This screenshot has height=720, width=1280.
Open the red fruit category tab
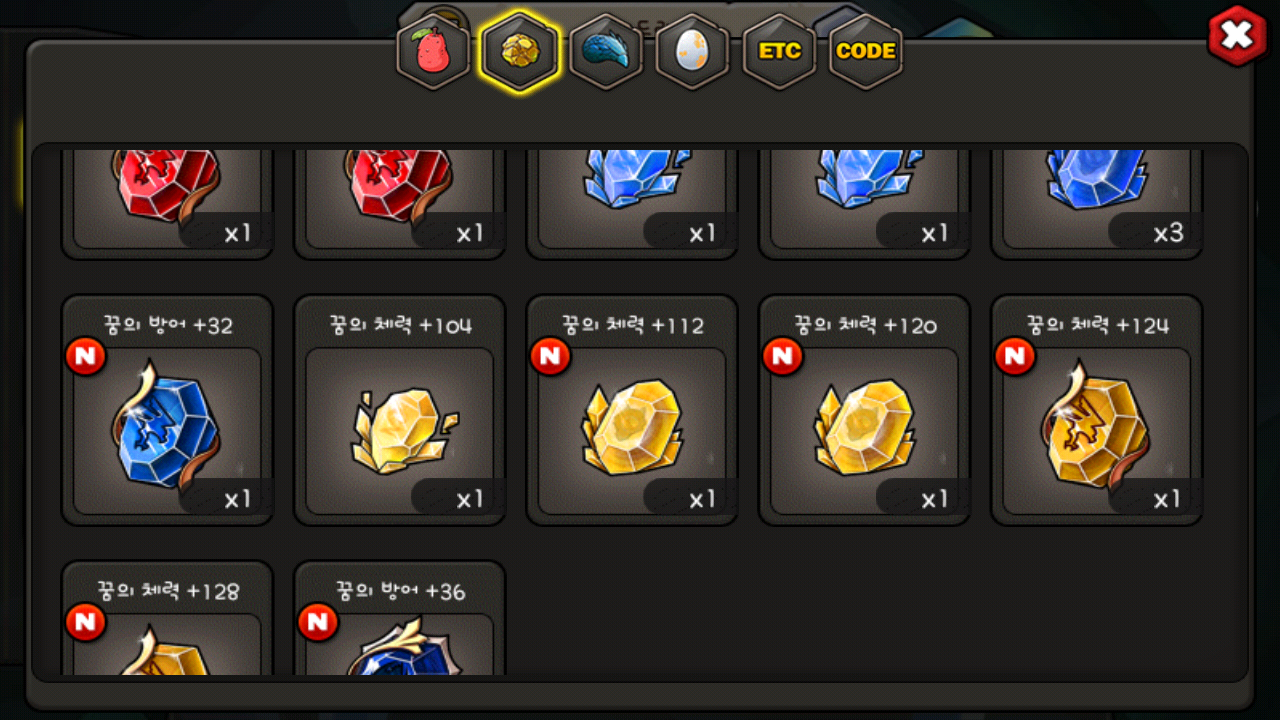(x=433, y=52)
